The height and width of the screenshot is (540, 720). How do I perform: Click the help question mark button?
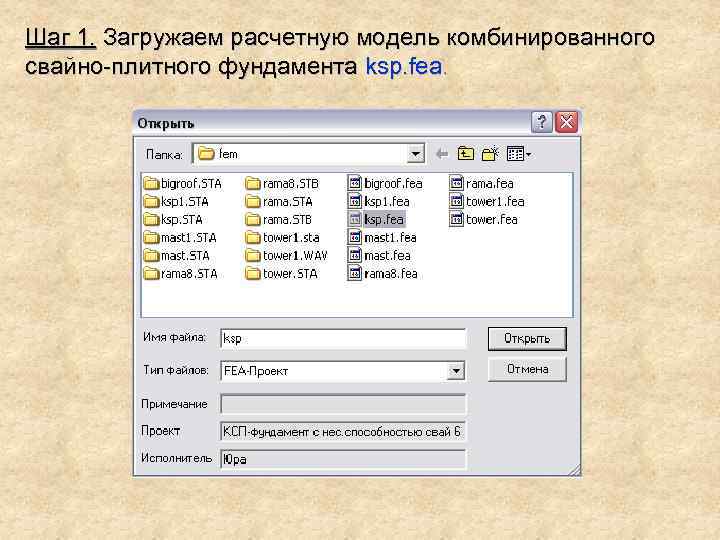(x=542, y=122)
